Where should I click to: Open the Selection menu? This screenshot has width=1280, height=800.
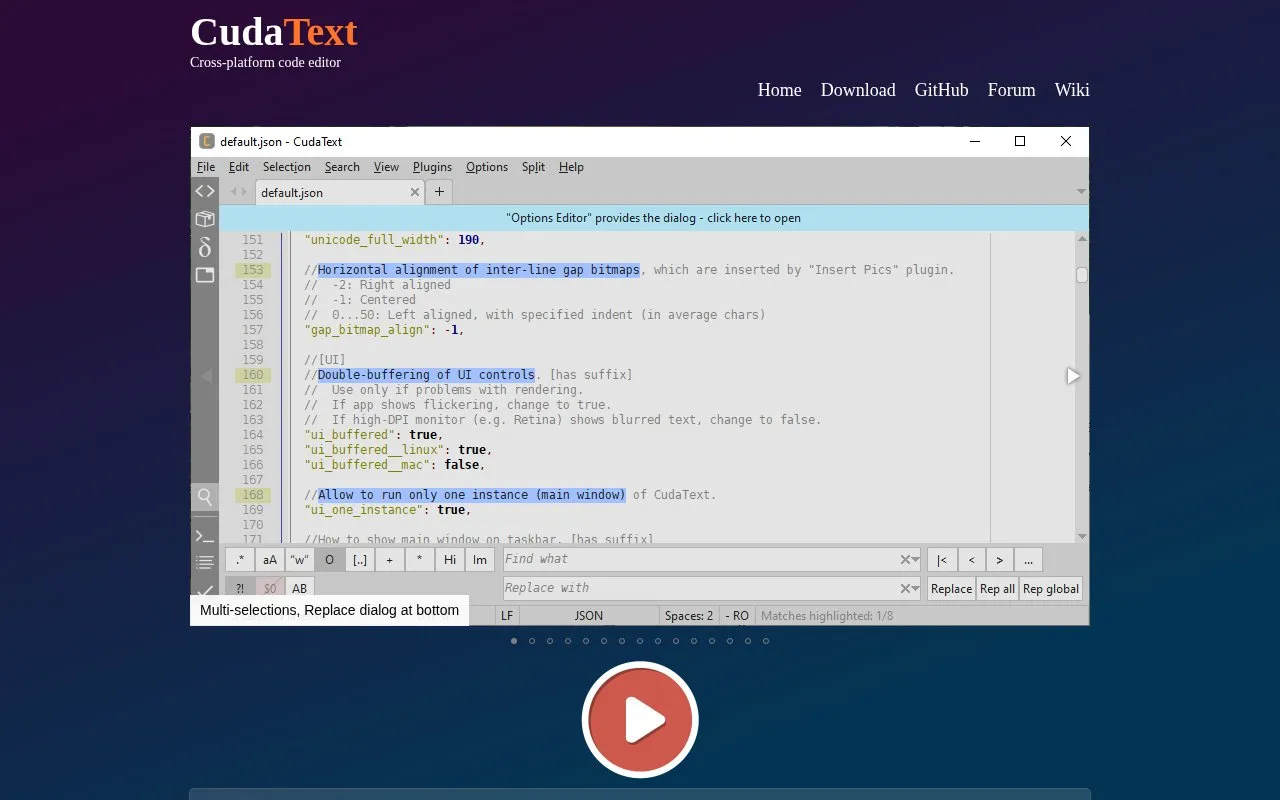(287, 167)
